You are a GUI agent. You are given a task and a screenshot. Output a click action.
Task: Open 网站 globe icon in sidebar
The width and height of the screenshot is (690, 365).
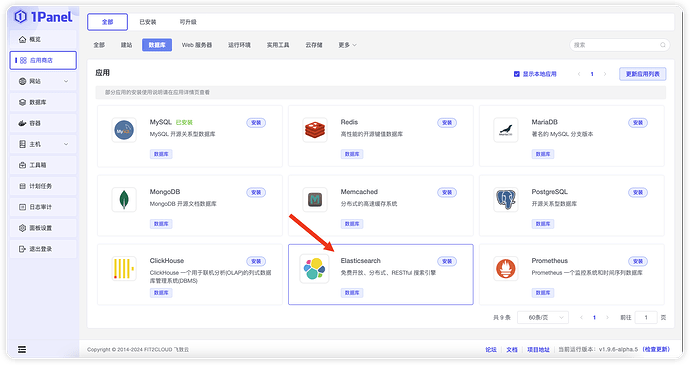[22, 81]
